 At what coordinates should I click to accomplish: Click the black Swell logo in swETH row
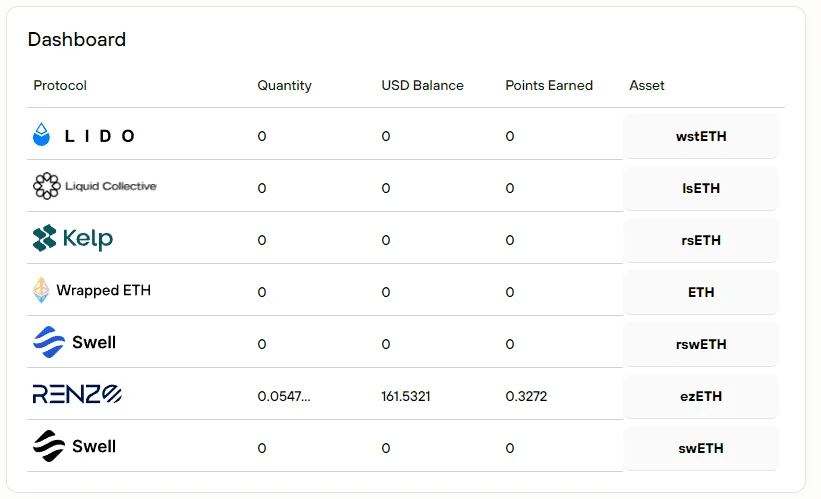(x=49, y=446)
